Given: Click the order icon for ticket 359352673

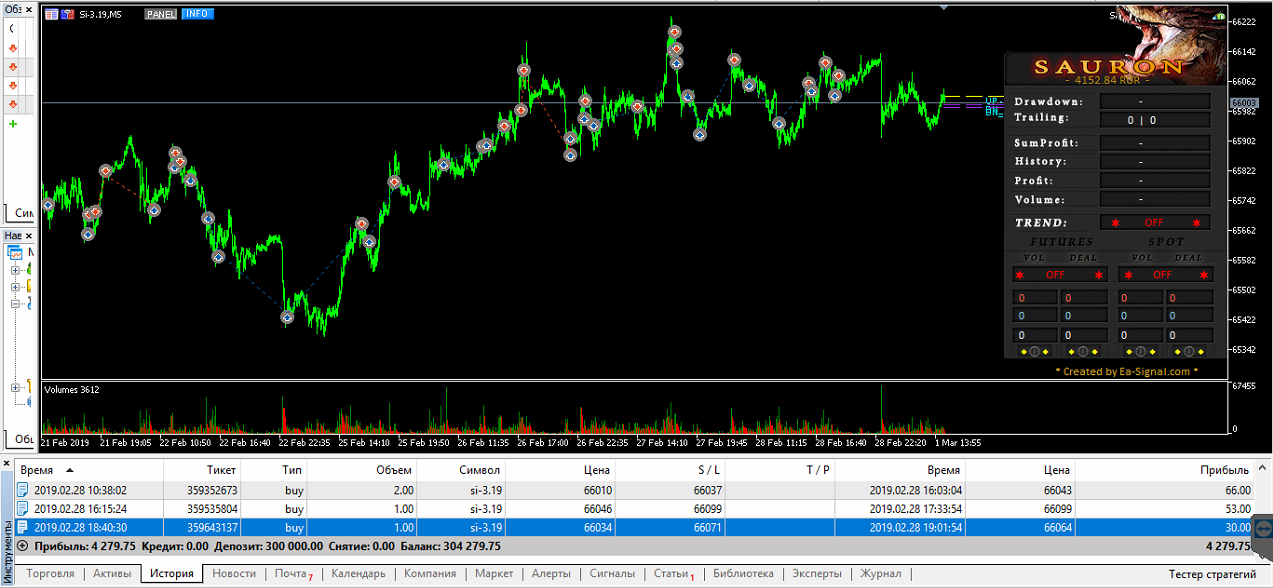Looking at the screenshot, I should [x=23, y=490].
